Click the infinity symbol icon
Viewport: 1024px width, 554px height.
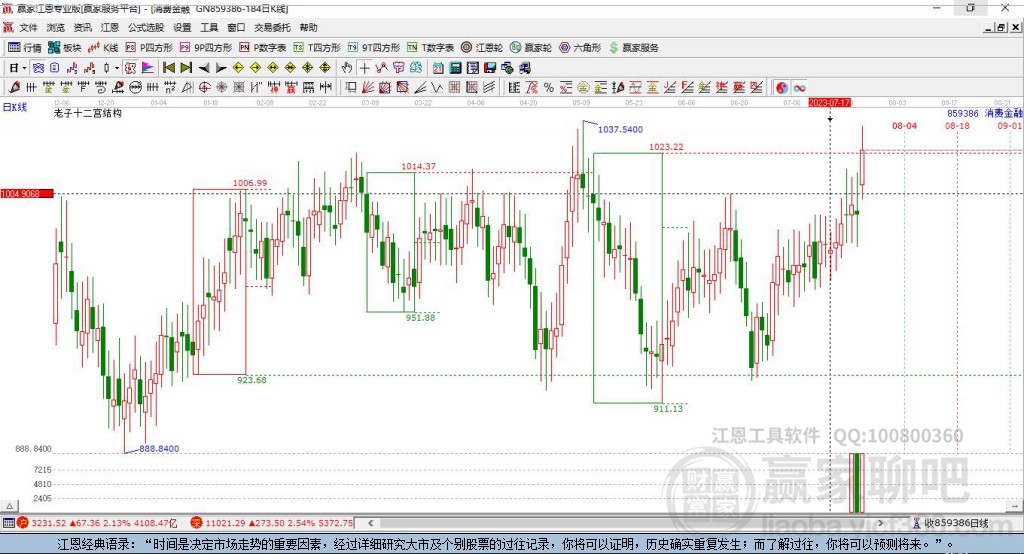click(799, 88)
